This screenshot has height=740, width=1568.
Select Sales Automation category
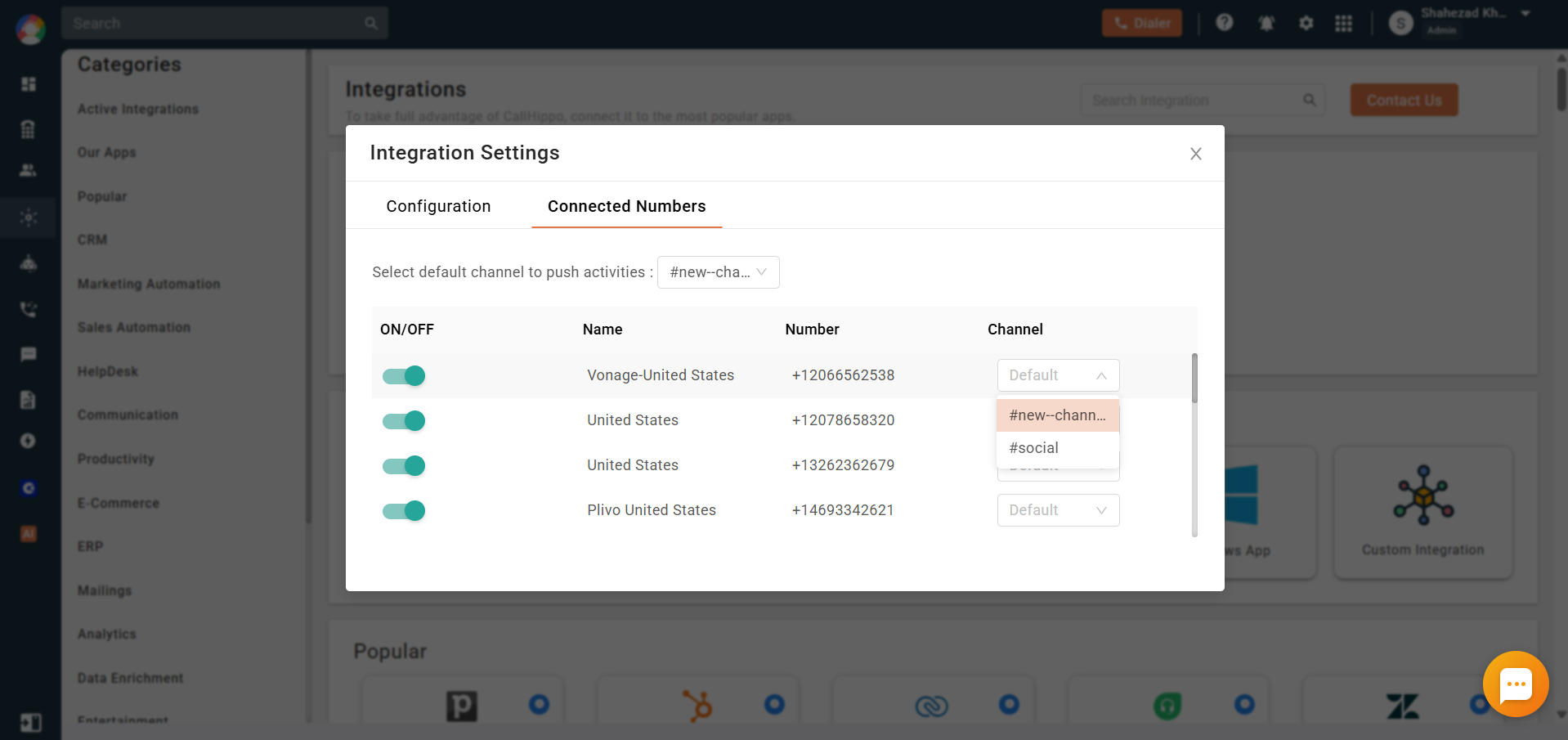pyautogui.click(x=134, y=327)
